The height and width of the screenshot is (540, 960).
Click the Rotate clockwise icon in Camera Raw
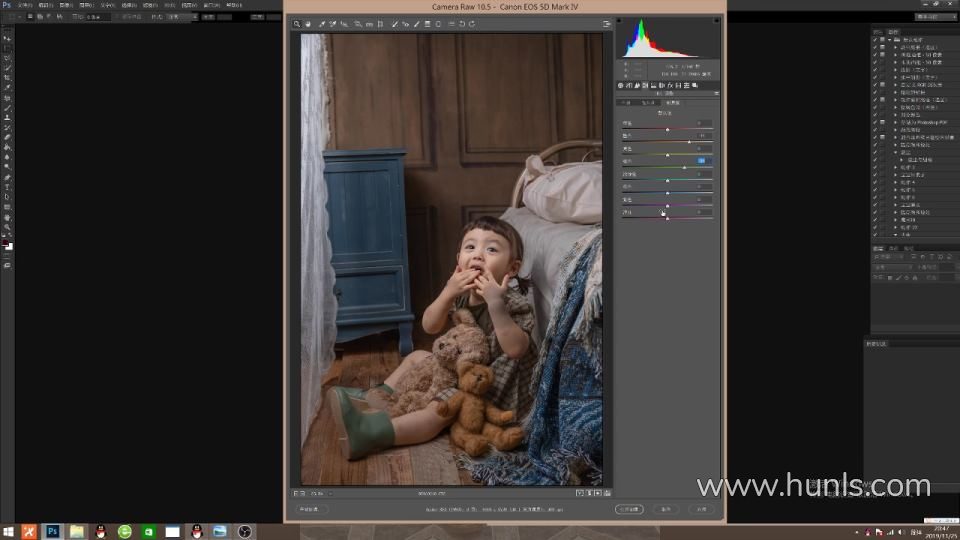pyautogui.click(x=472, y=24)
